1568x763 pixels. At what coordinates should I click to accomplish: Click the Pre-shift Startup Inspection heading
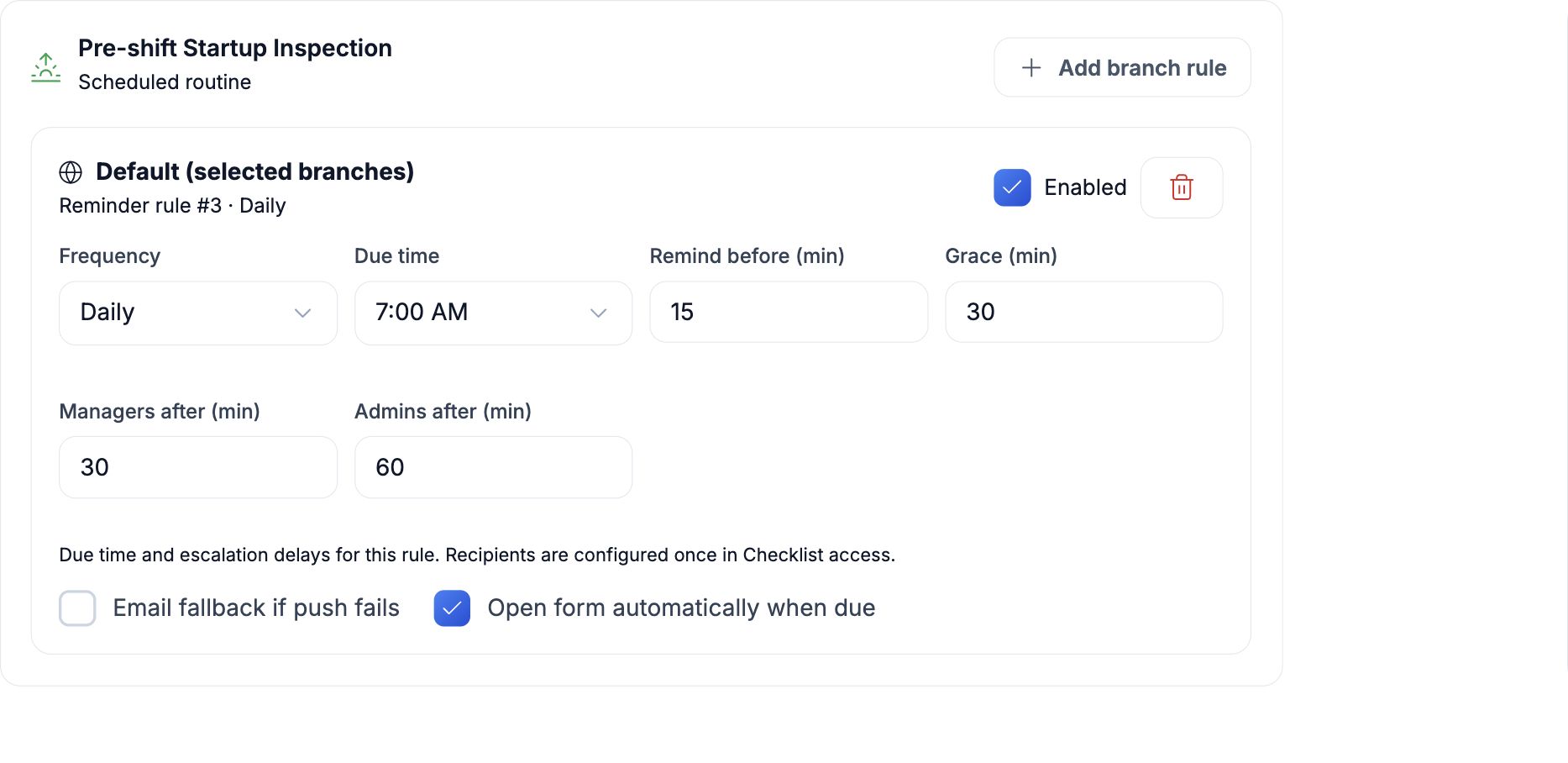point(235,48)
